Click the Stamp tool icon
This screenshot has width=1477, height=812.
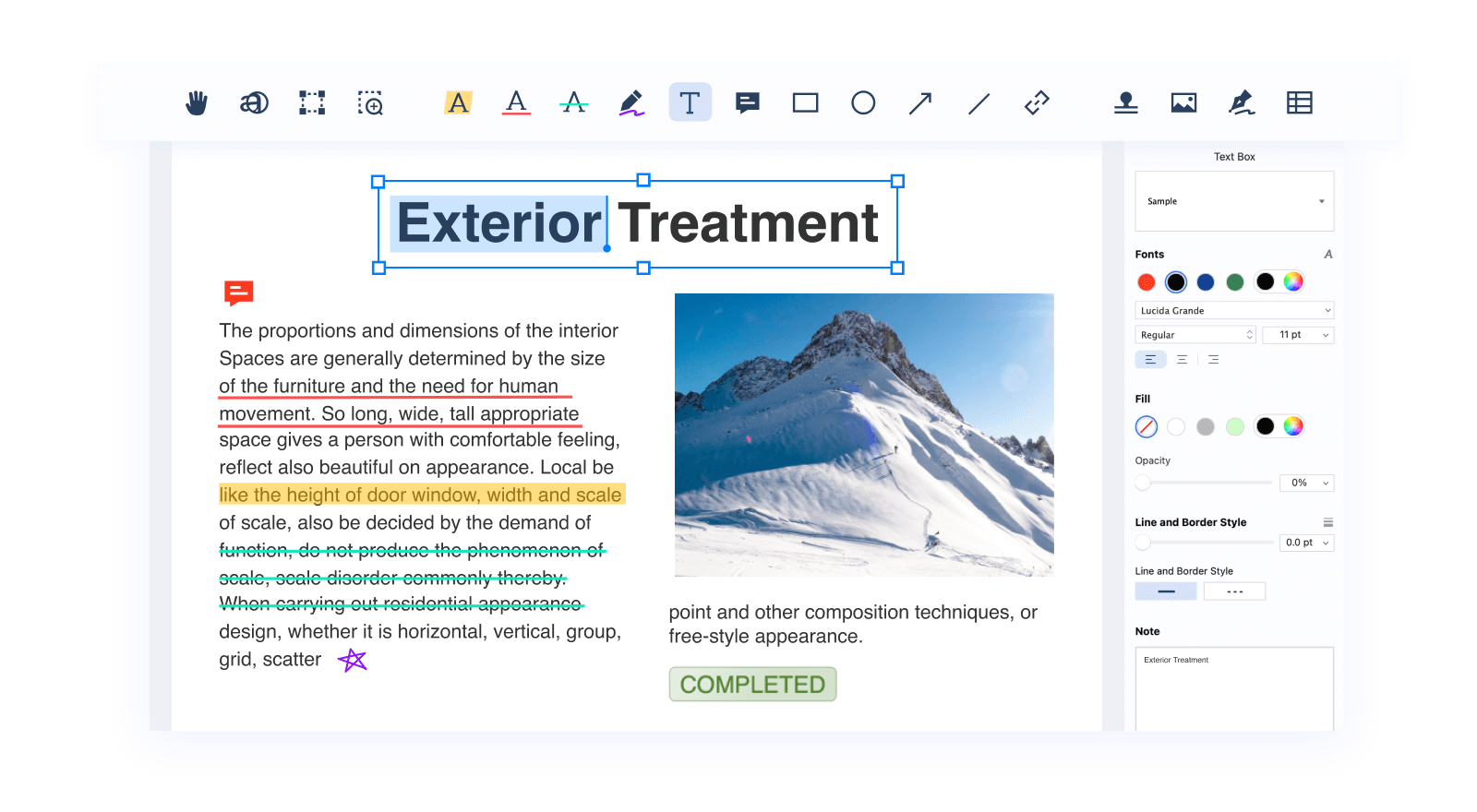1125,102
